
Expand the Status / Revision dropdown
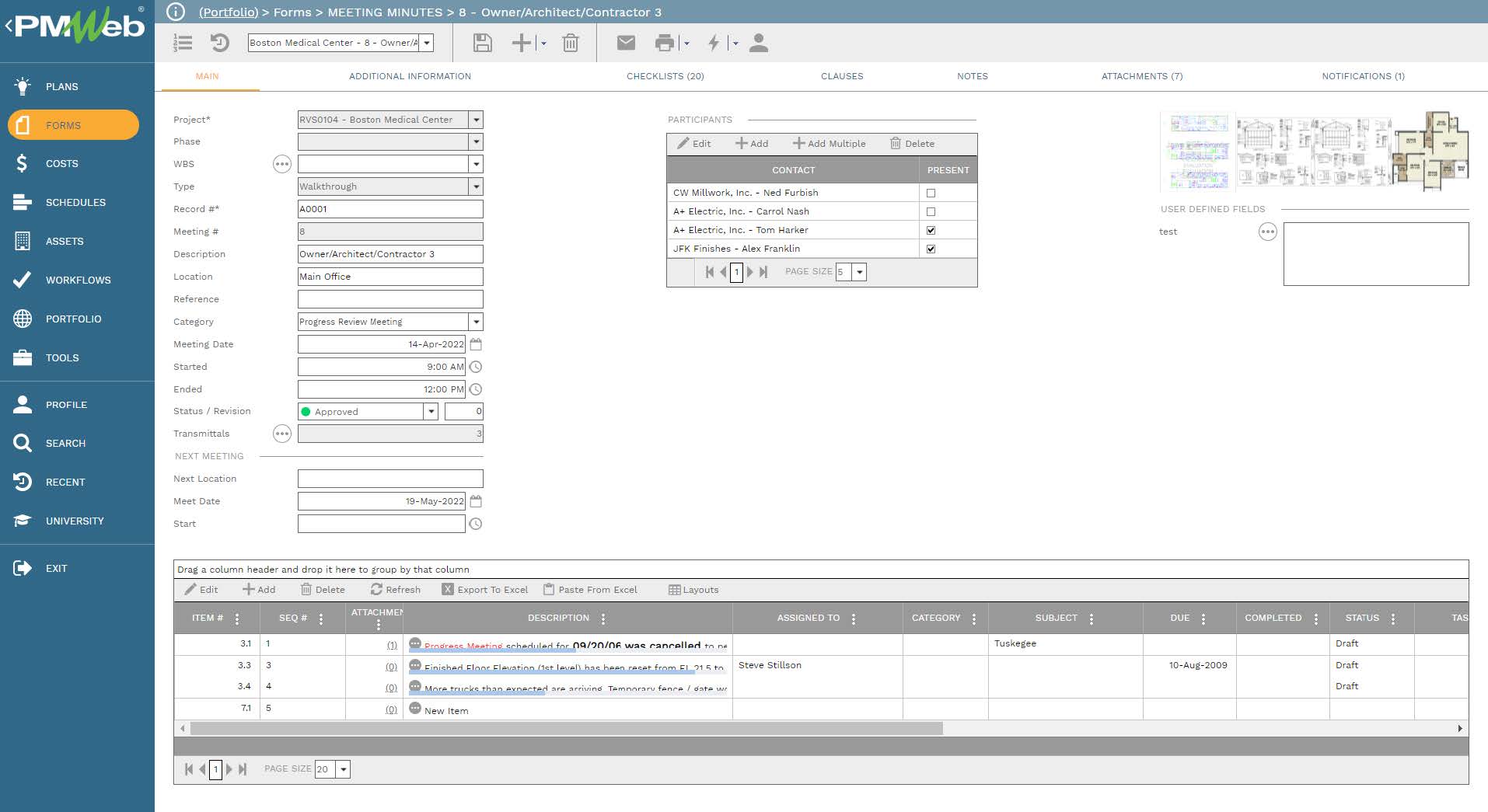[431, 411]
